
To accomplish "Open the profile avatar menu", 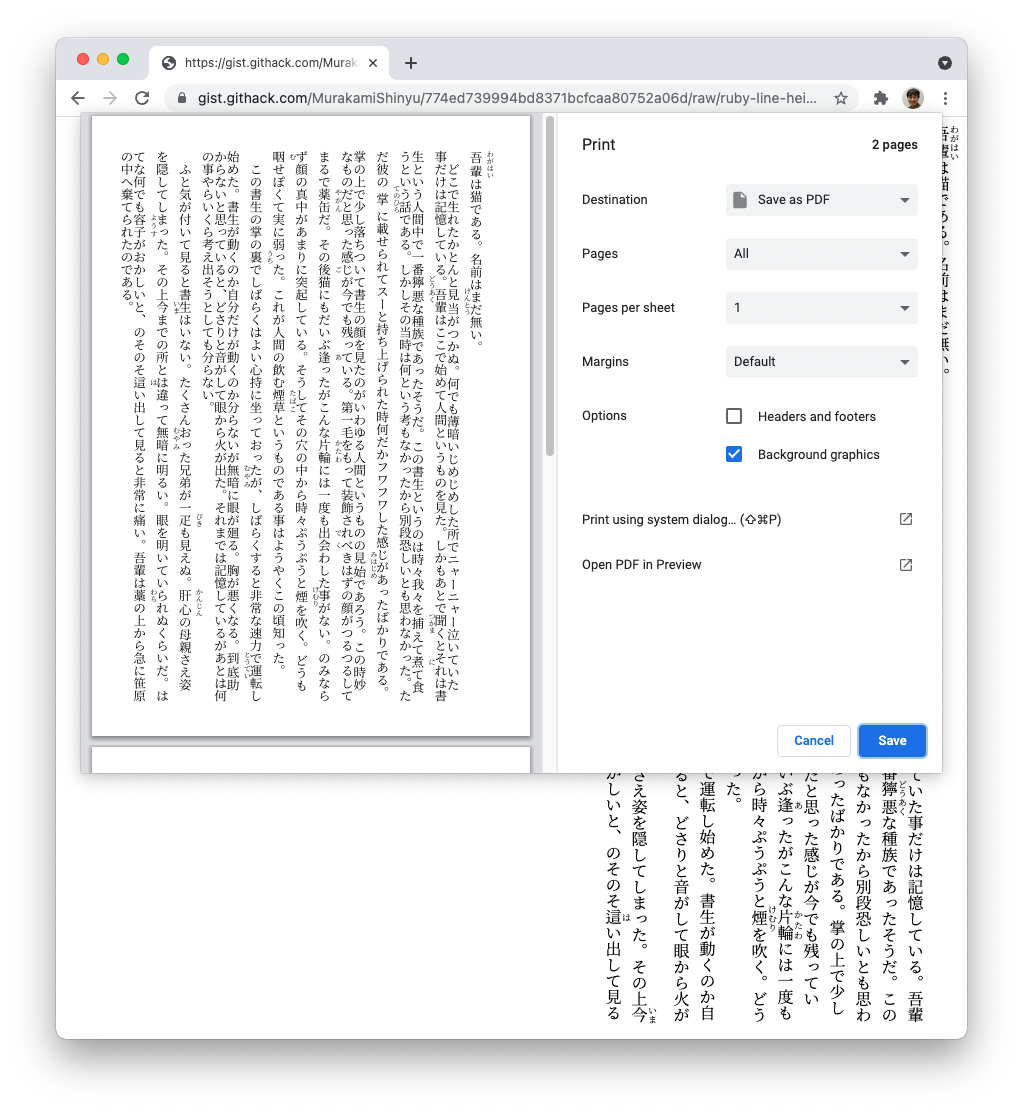I will coord(913,98).
